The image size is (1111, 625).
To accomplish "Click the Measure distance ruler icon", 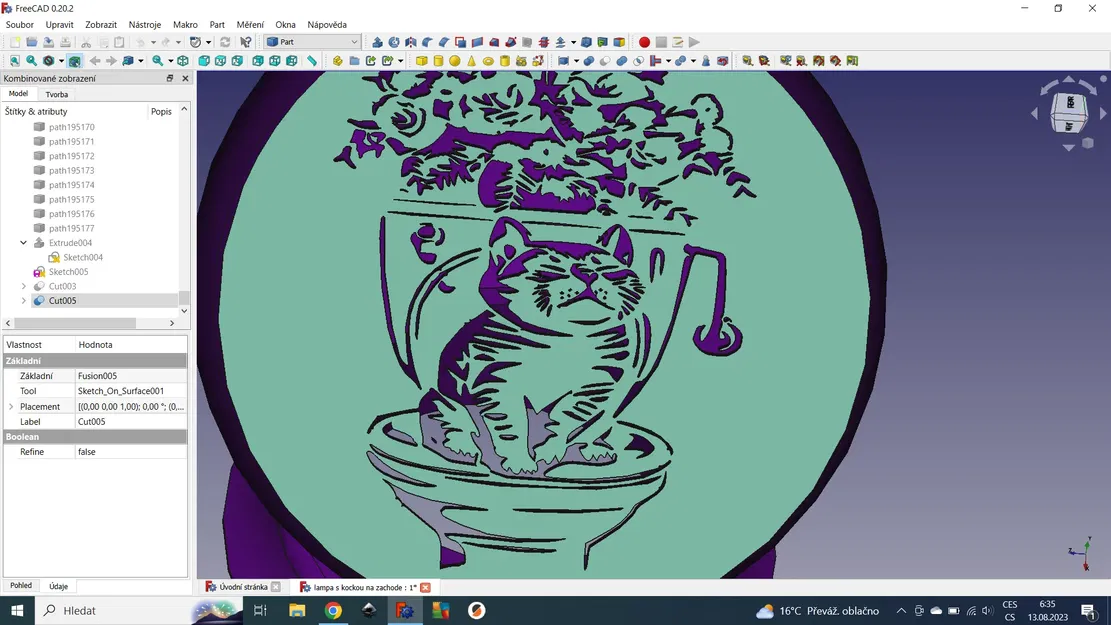I will point(312,61).
